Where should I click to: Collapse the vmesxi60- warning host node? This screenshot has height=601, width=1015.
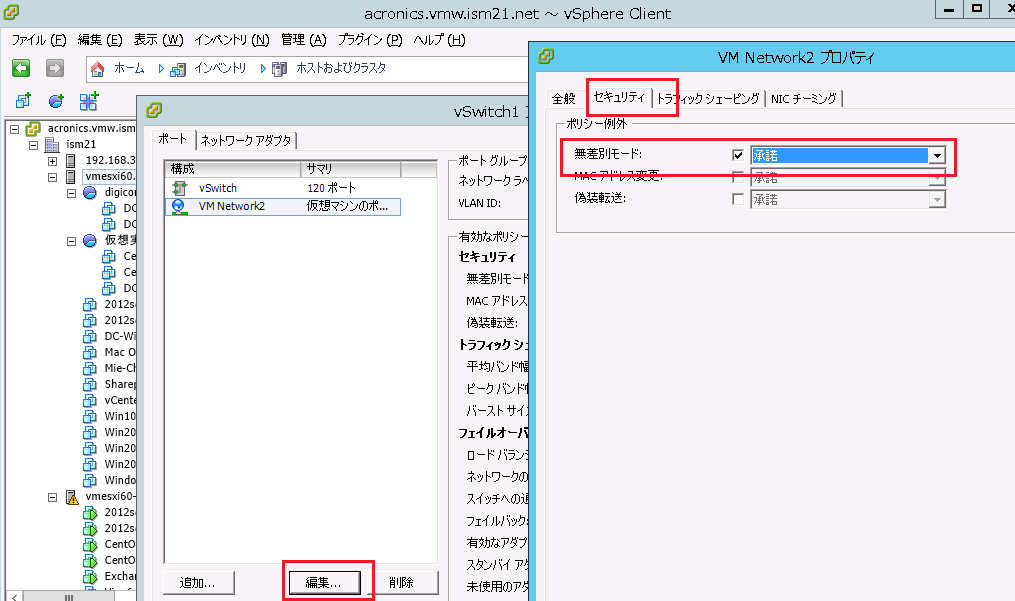pyautogui.click(x=52, y=497)
